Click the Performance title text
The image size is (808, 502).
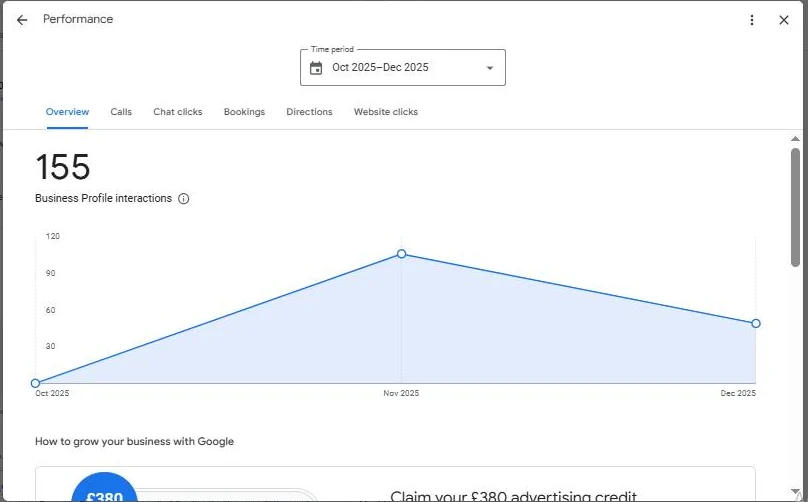point(78,19)
